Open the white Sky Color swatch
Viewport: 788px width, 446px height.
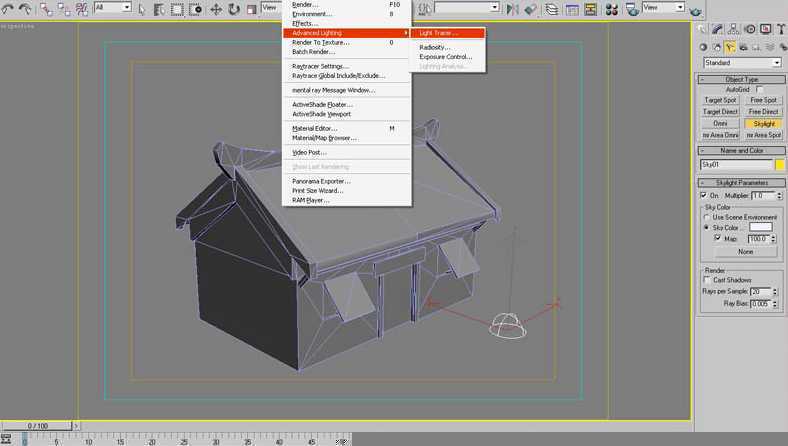pyautogui.click(x=761, y=227)
